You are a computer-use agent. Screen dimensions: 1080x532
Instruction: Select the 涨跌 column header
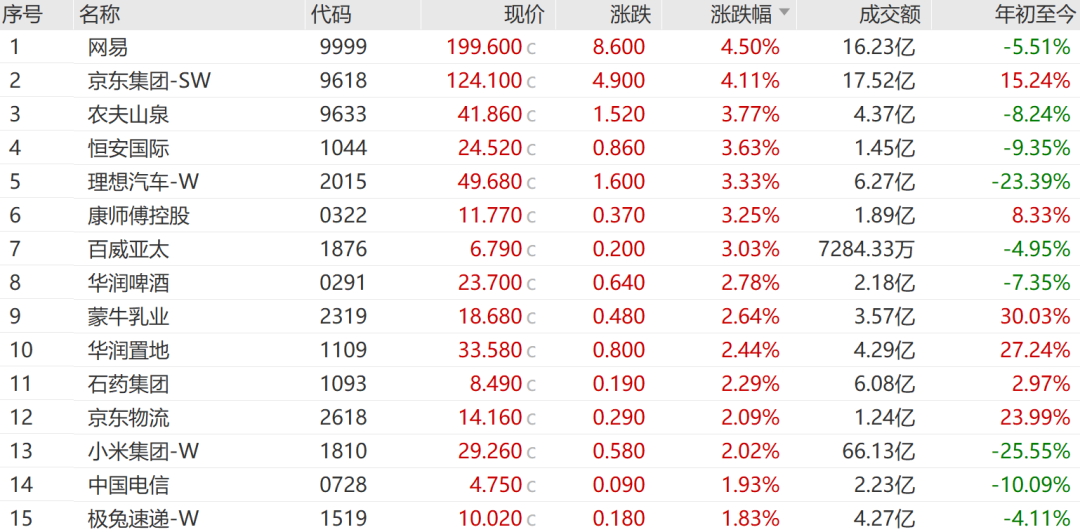tap(630, 14)
